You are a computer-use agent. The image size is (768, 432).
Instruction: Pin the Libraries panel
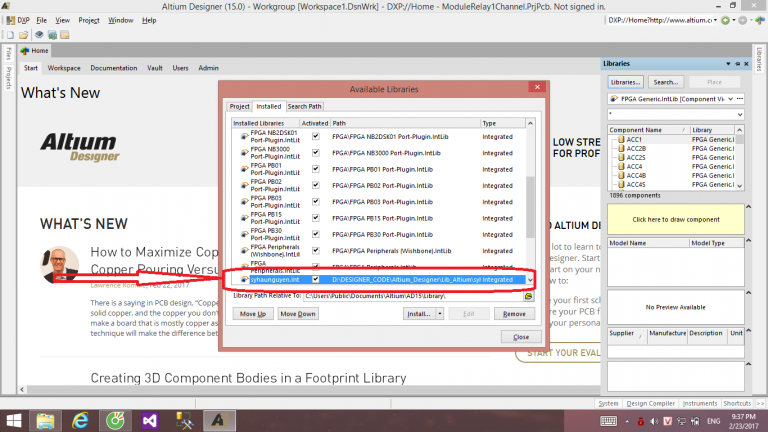[738, 64]
